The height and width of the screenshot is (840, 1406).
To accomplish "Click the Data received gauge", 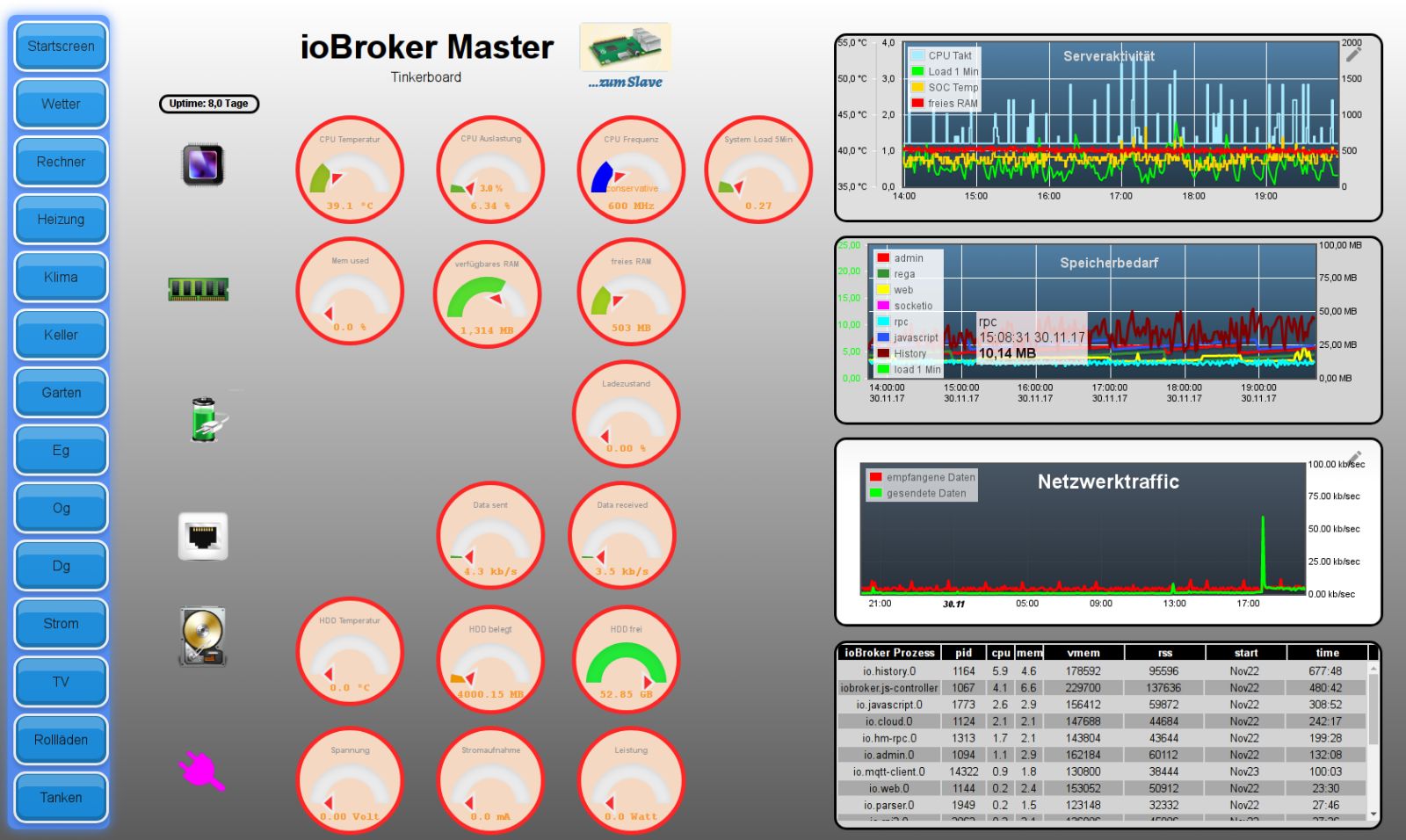I will (622, 535).
